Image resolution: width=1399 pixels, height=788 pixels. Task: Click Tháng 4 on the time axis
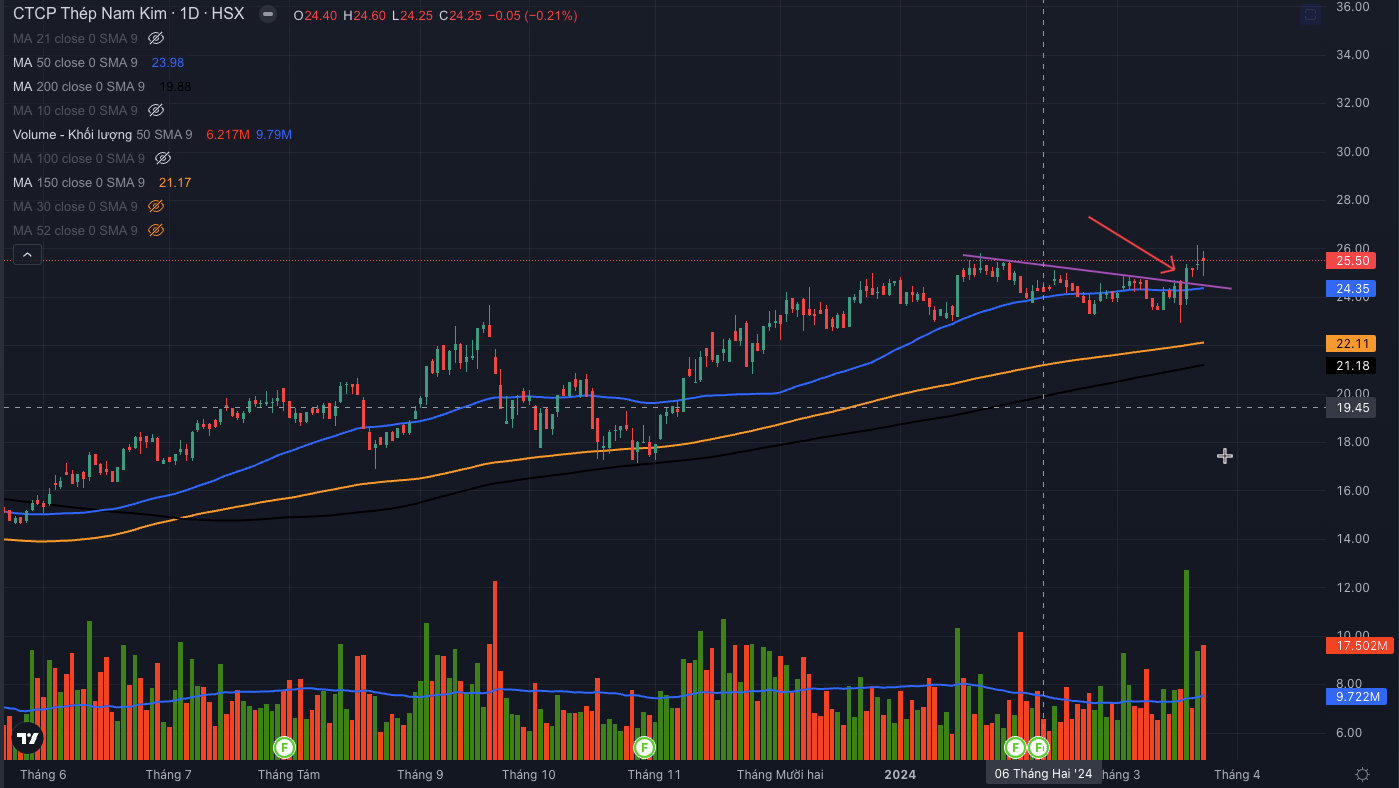tap(1237, 774)
